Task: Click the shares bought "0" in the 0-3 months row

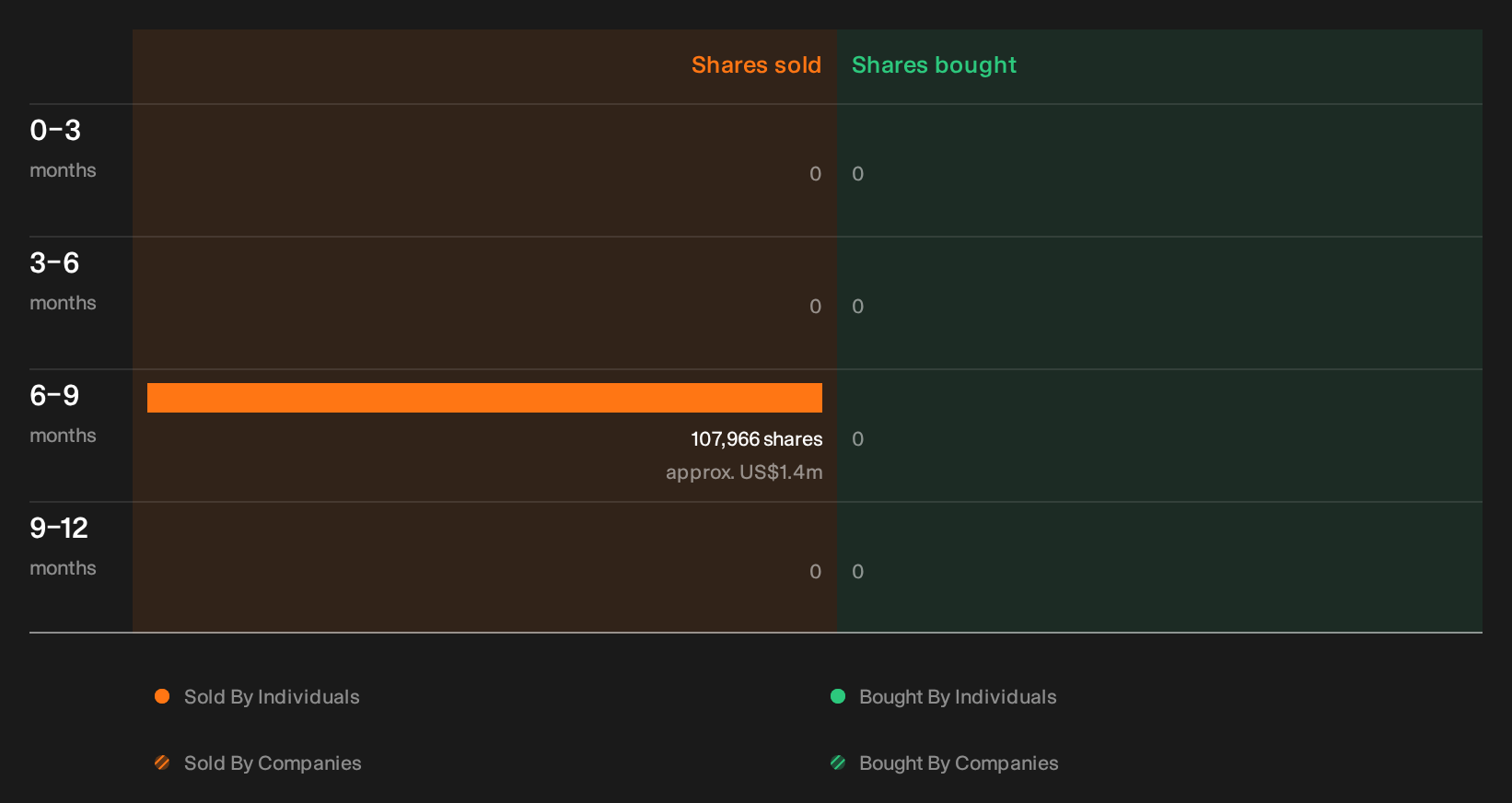Action: 857,174
